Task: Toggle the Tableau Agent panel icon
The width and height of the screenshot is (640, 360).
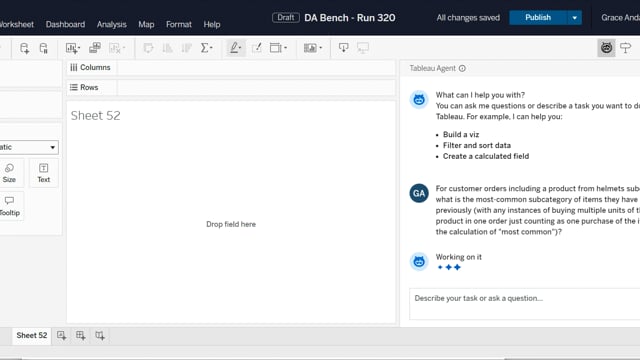Action: 606,48
